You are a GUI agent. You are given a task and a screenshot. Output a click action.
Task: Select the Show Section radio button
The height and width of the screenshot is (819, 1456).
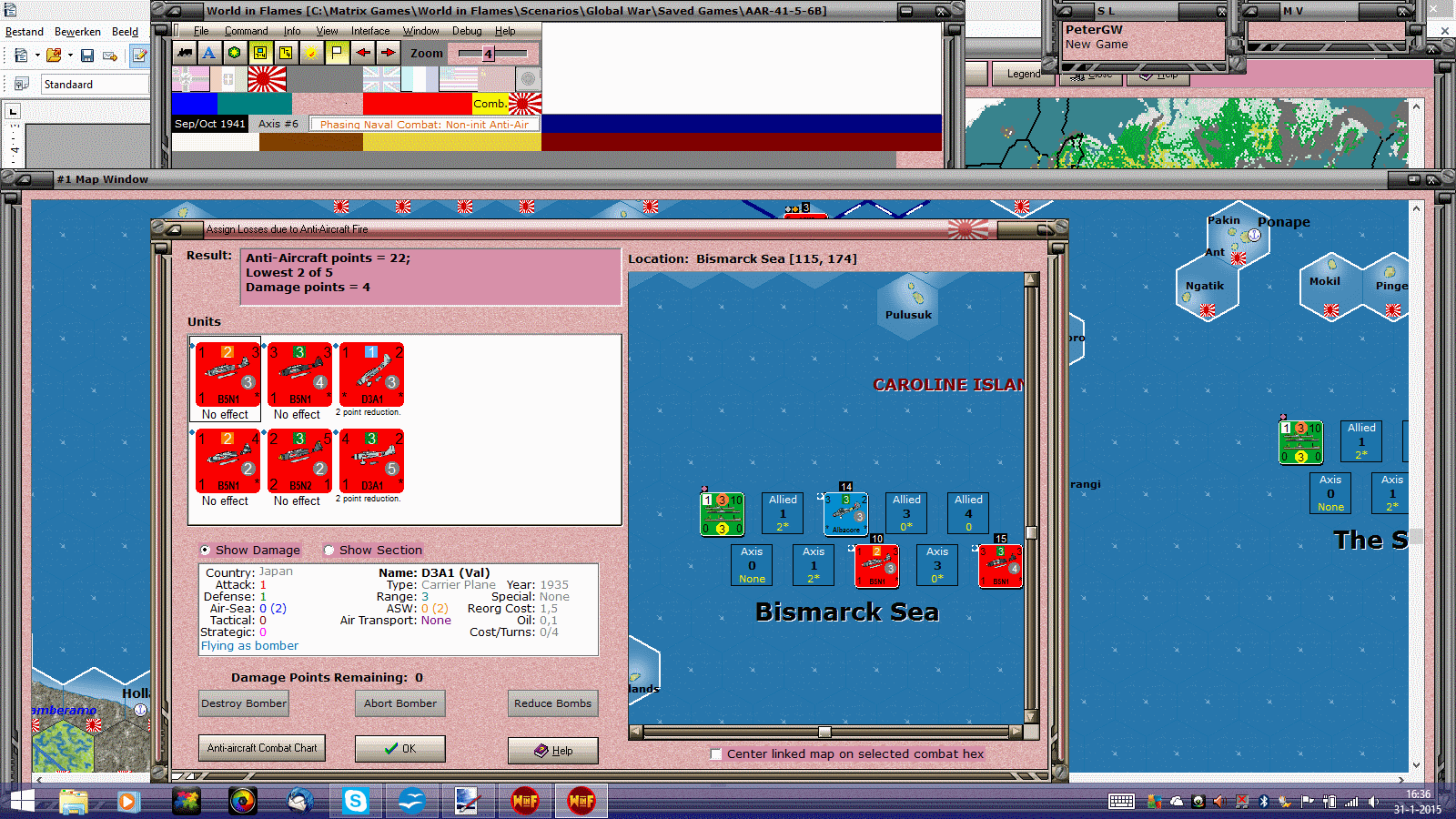pyautogui.click(x=329, y=550)
